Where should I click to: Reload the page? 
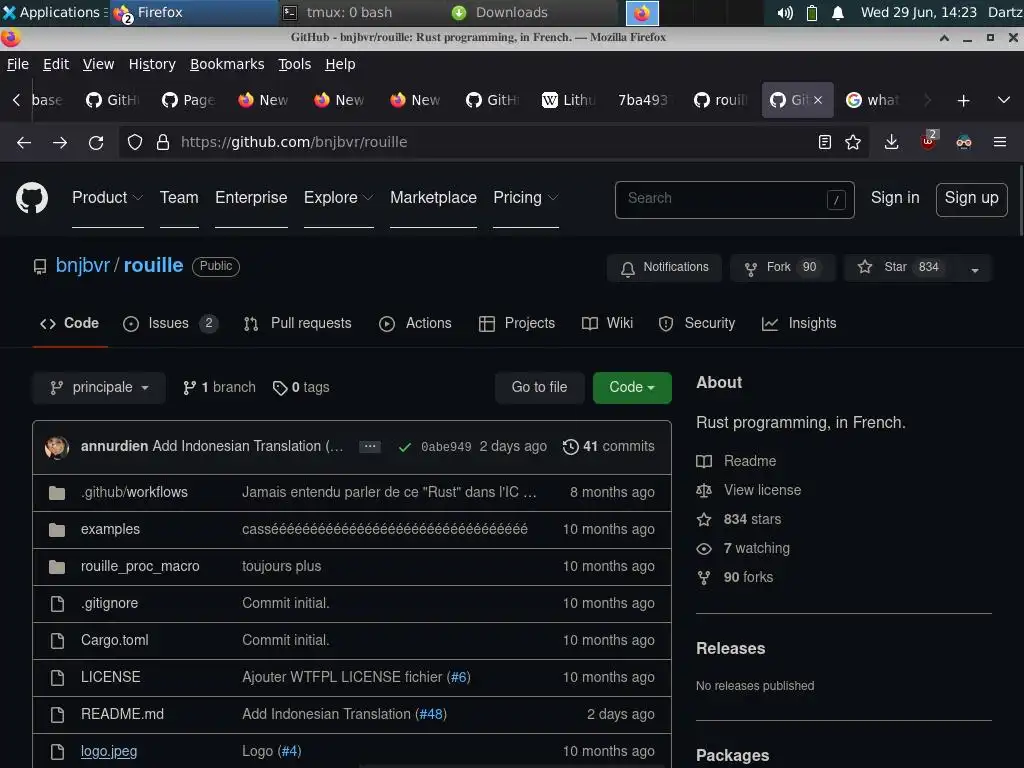point(96,142)
